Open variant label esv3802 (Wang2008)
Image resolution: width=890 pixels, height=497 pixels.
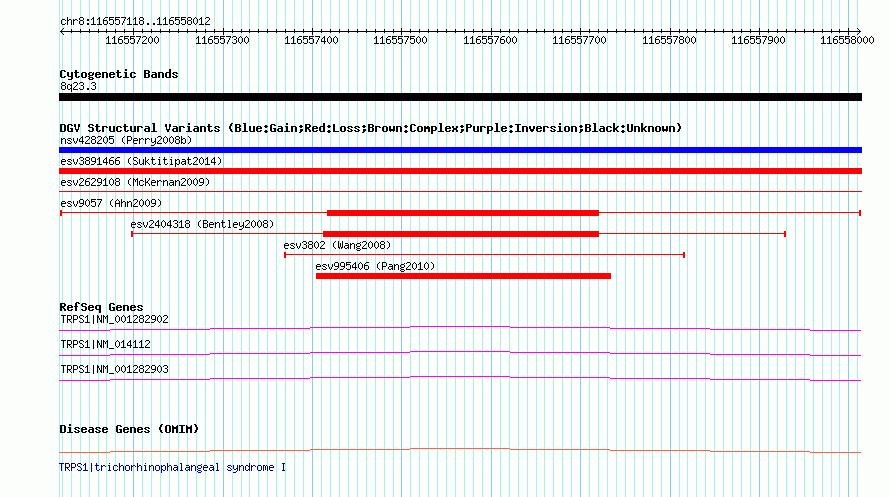[337, 245]
